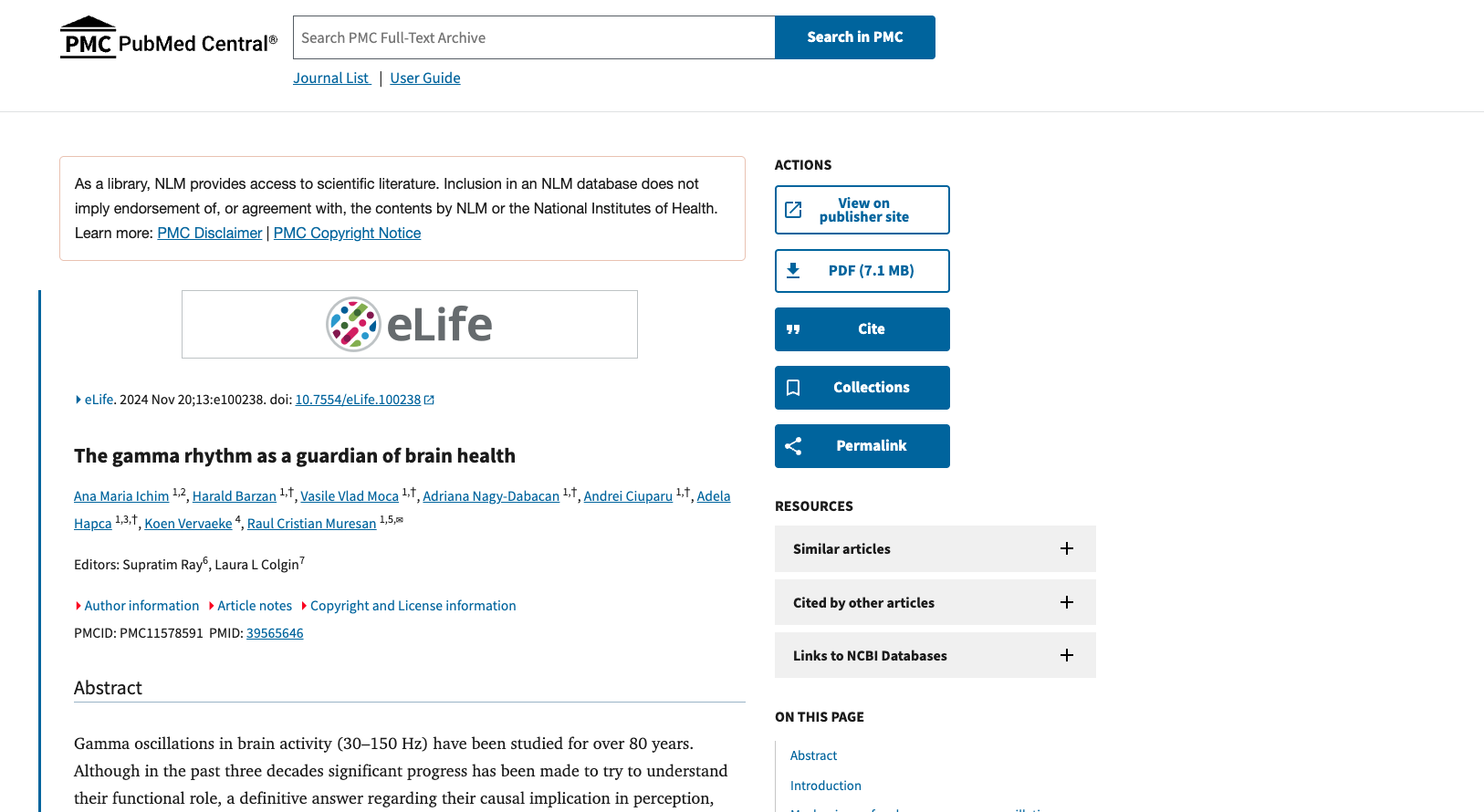Open the Journal List link
Screen dimensions: 1484x812
[x=331, y=78]
